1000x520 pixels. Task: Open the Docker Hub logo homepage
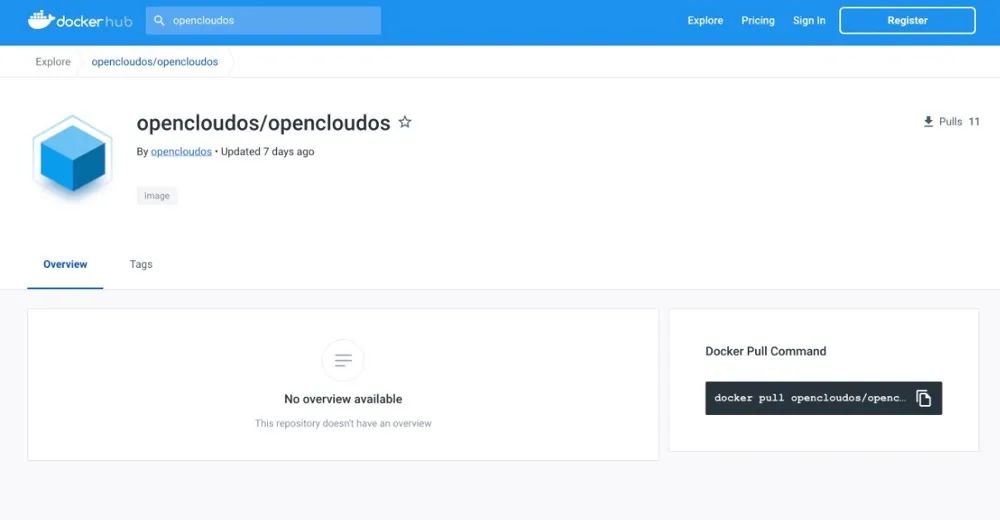pos(80,20)
